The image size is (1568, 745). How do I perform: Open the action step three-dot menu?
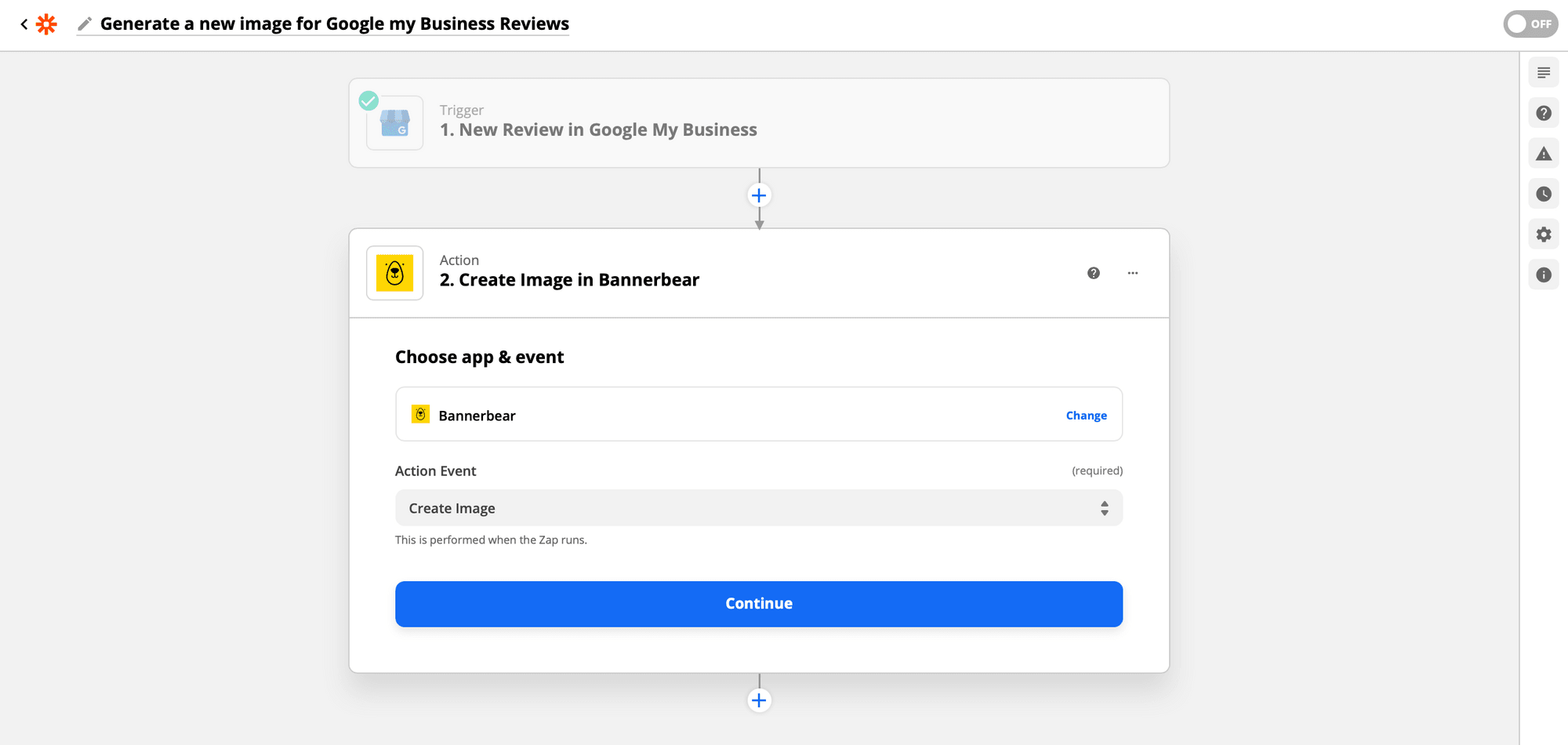1133,273
